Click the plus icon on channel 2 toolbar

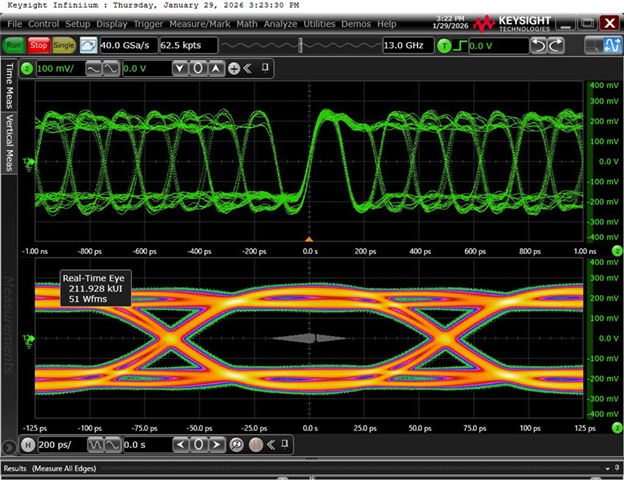point(233,68)
